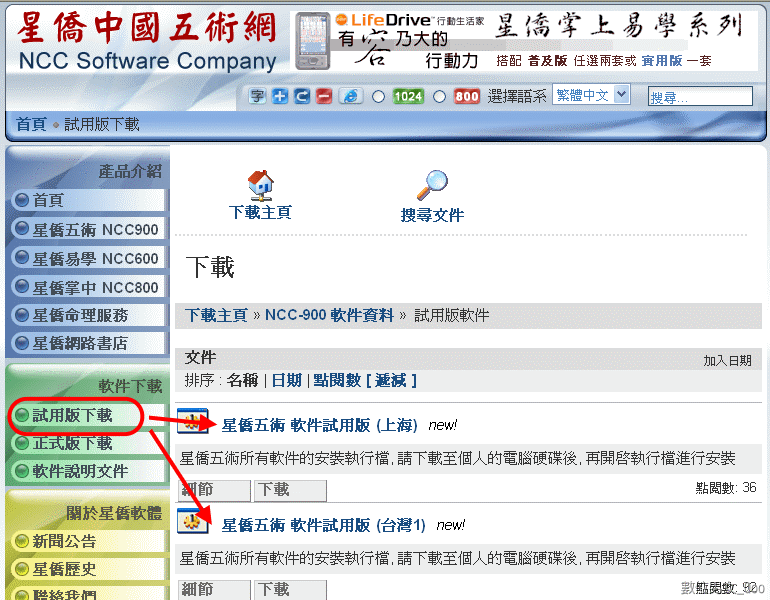
Task: Click file icon beside 軟件試用版 (台灣1)
Action: pos(193,521)
